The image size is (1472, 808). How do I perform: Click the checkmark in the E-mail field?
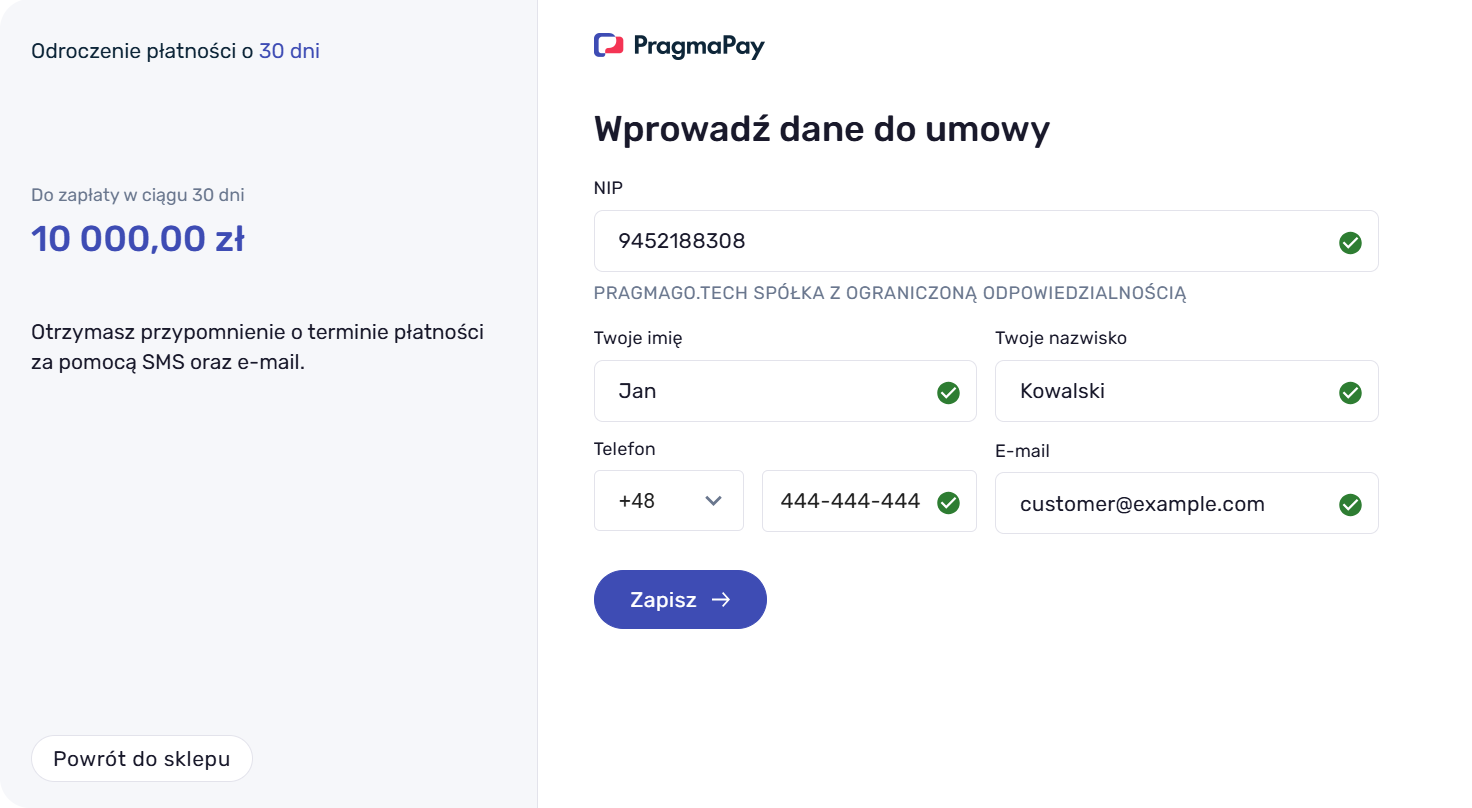click(x=1350, y=504)
